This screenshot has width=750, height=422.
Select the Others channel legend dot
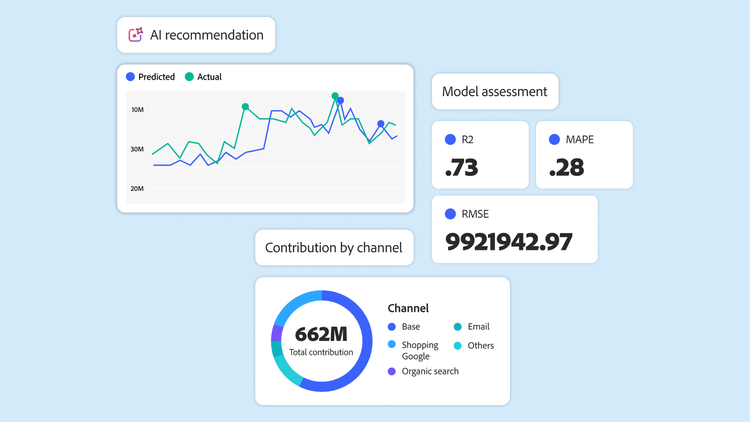[x=457, y=346]
